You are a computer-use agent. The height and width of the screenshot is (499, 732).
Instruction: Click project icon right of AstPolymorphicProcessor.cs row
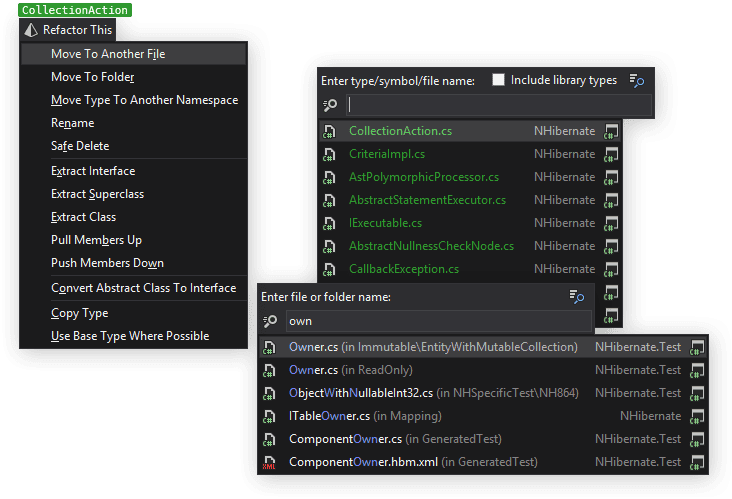(611, 177)
